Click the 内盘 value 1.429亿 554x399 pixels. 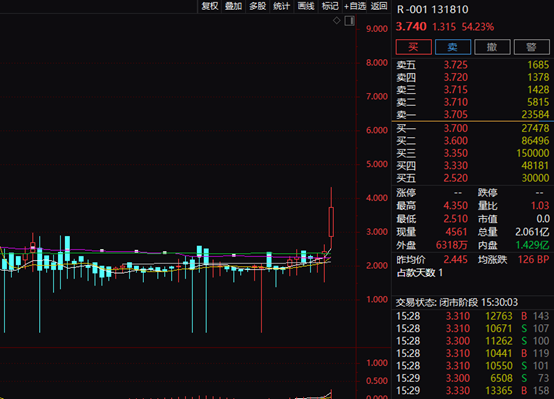[532, 245]
